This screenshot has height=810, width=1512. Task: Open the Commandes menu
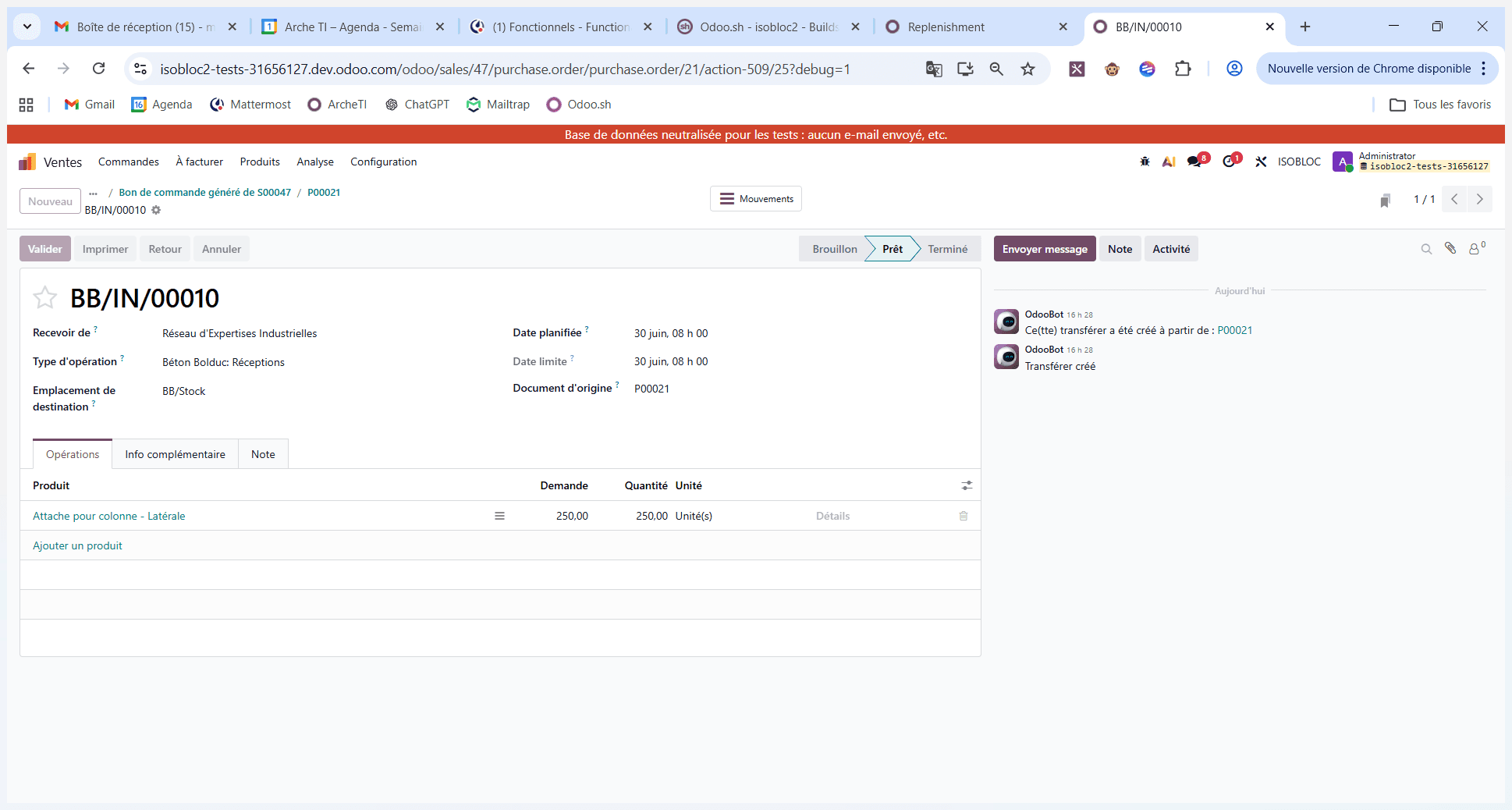click(129, 162)
